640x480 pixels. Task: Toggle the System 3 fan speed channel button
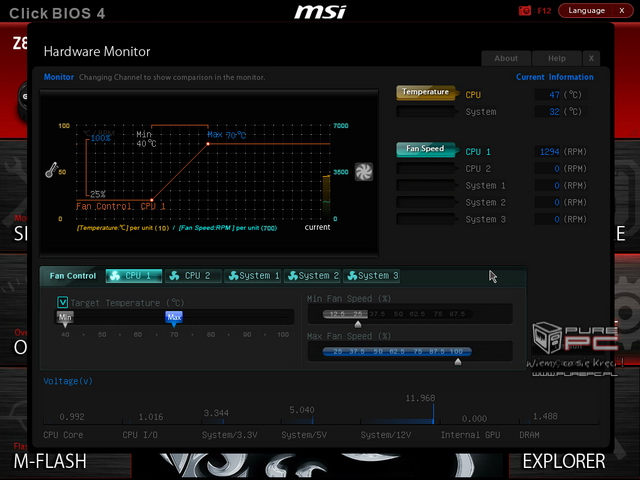[426, 219]
